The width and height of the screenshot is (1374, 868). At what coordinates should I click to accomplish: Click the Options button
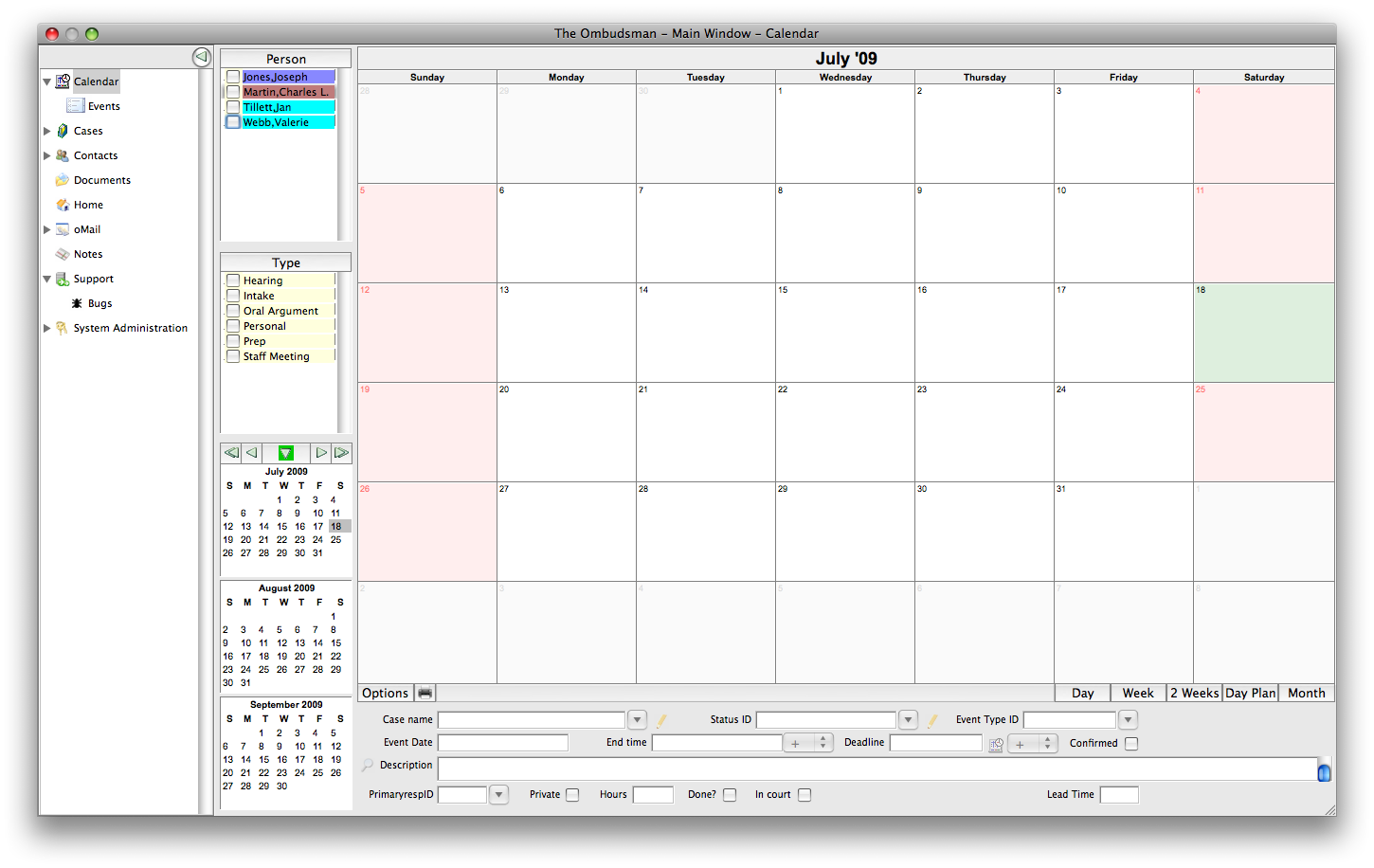(x=386, y=693)
